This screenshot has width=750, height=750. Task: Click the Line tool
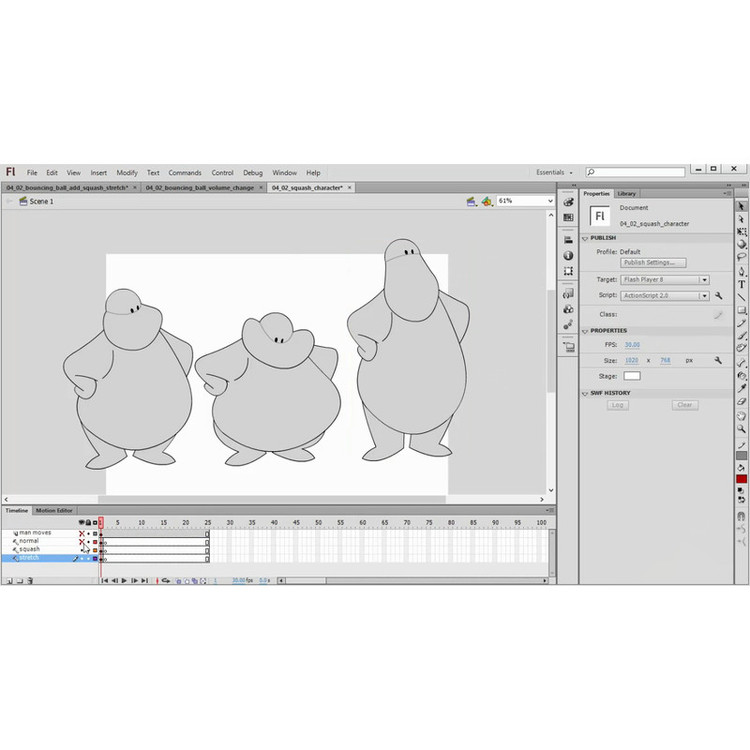point(741,297)
